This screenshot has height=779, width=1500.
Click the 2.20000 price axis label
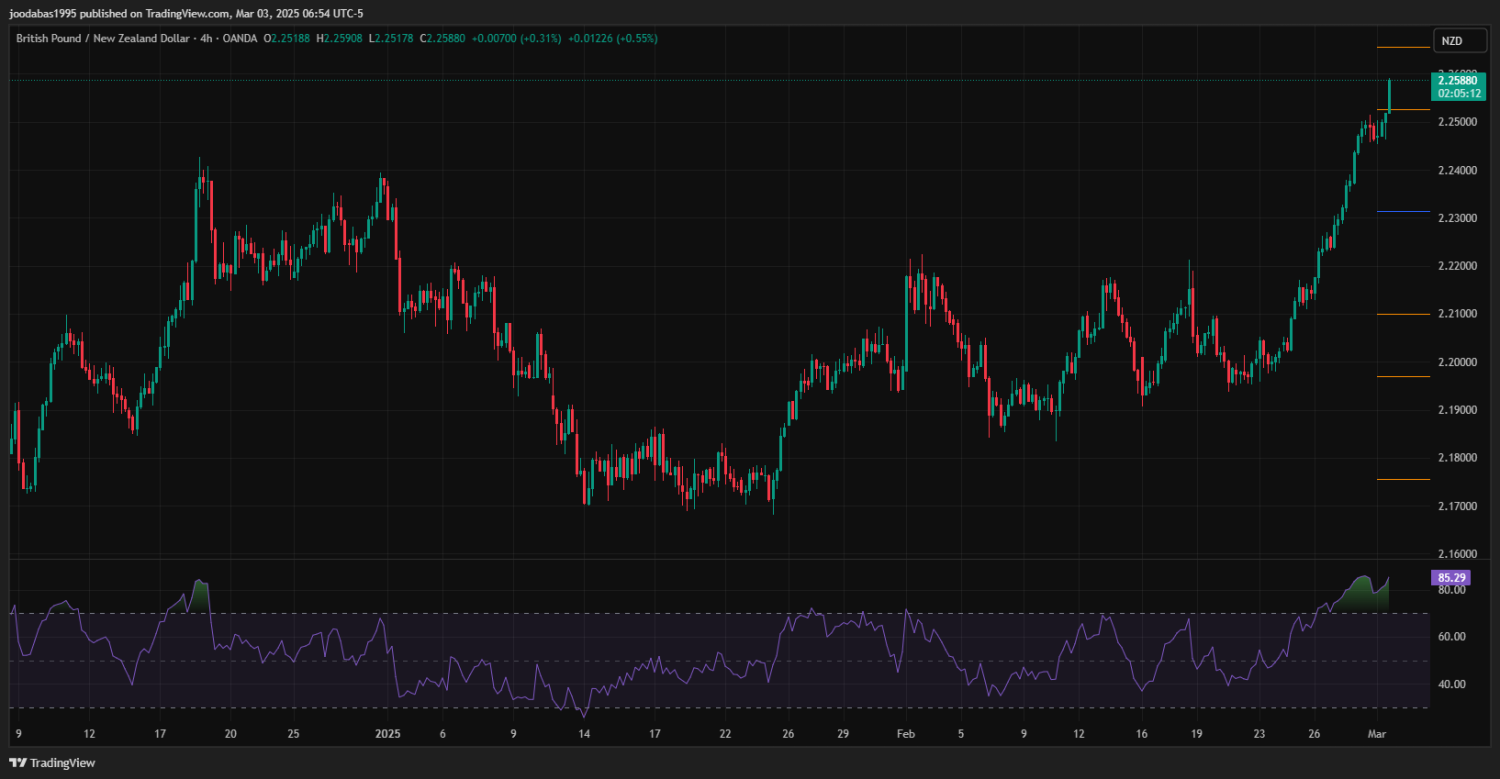point(1457,362)
